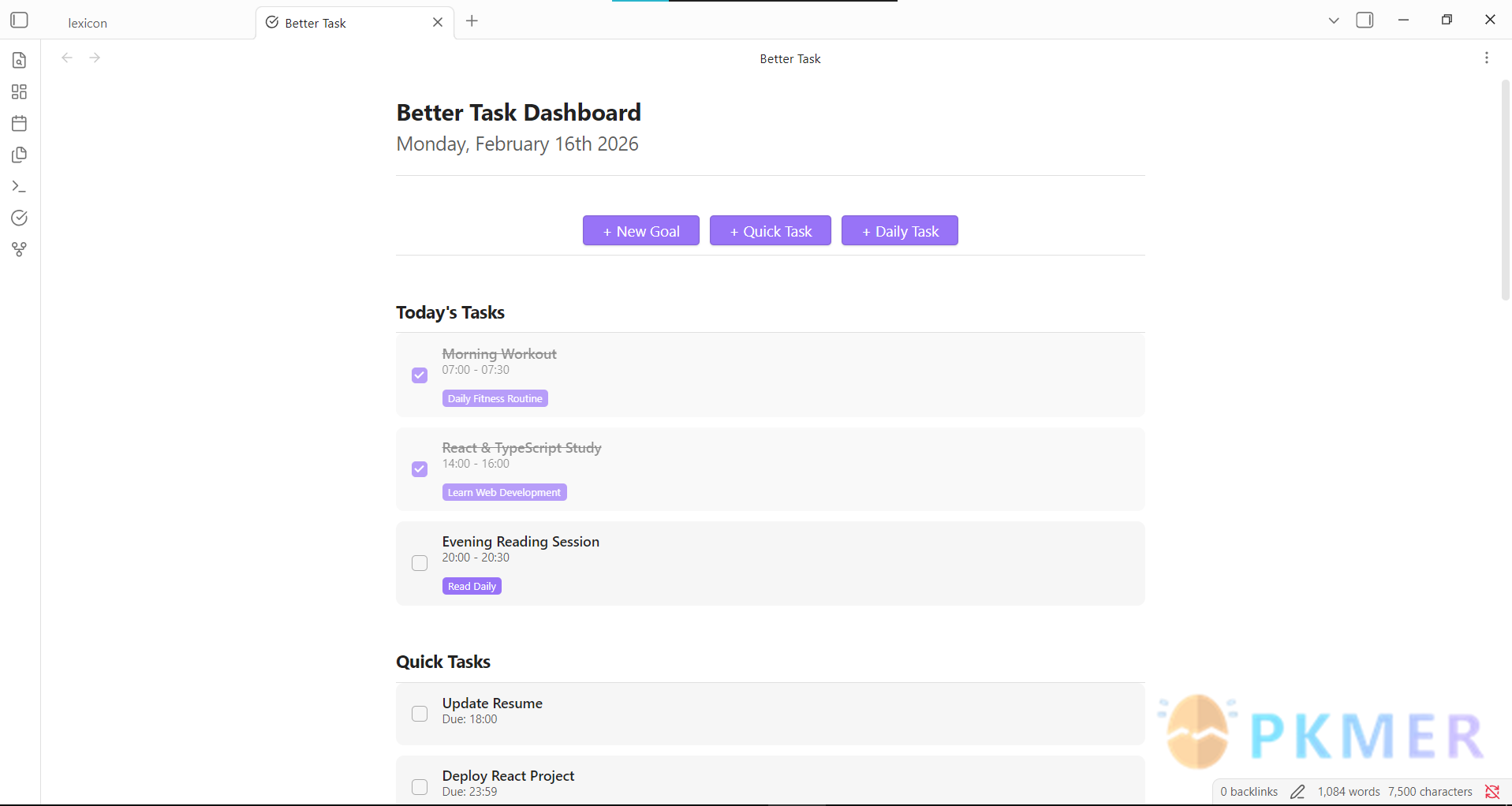Close the Better Task tab
This screenshot has height=806, width=1512.
coord(438,22)
